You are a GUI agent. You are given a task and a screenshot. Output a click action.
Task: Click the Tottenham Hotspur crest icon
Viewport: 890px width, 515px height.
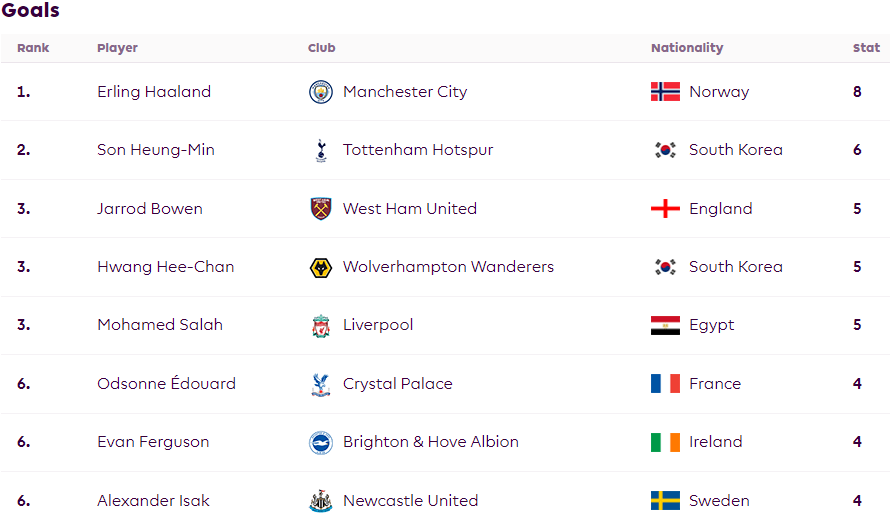[321, 150]
